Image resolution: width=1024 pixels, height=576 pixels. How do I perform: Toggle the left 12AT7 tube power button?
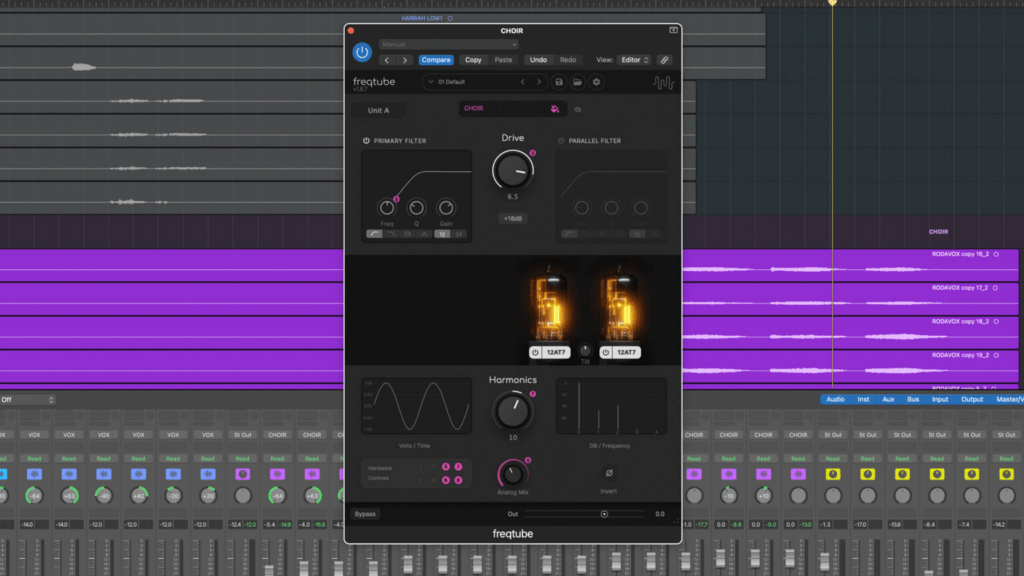535,352
